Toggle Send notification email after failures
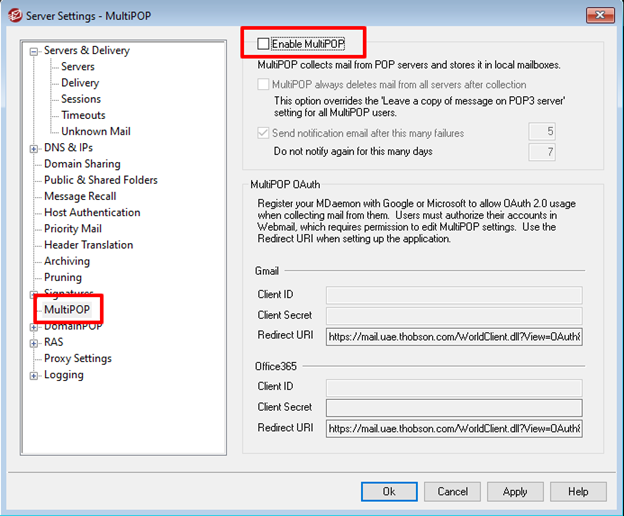This screenshot has height=516, width=624. click(264, 133)
